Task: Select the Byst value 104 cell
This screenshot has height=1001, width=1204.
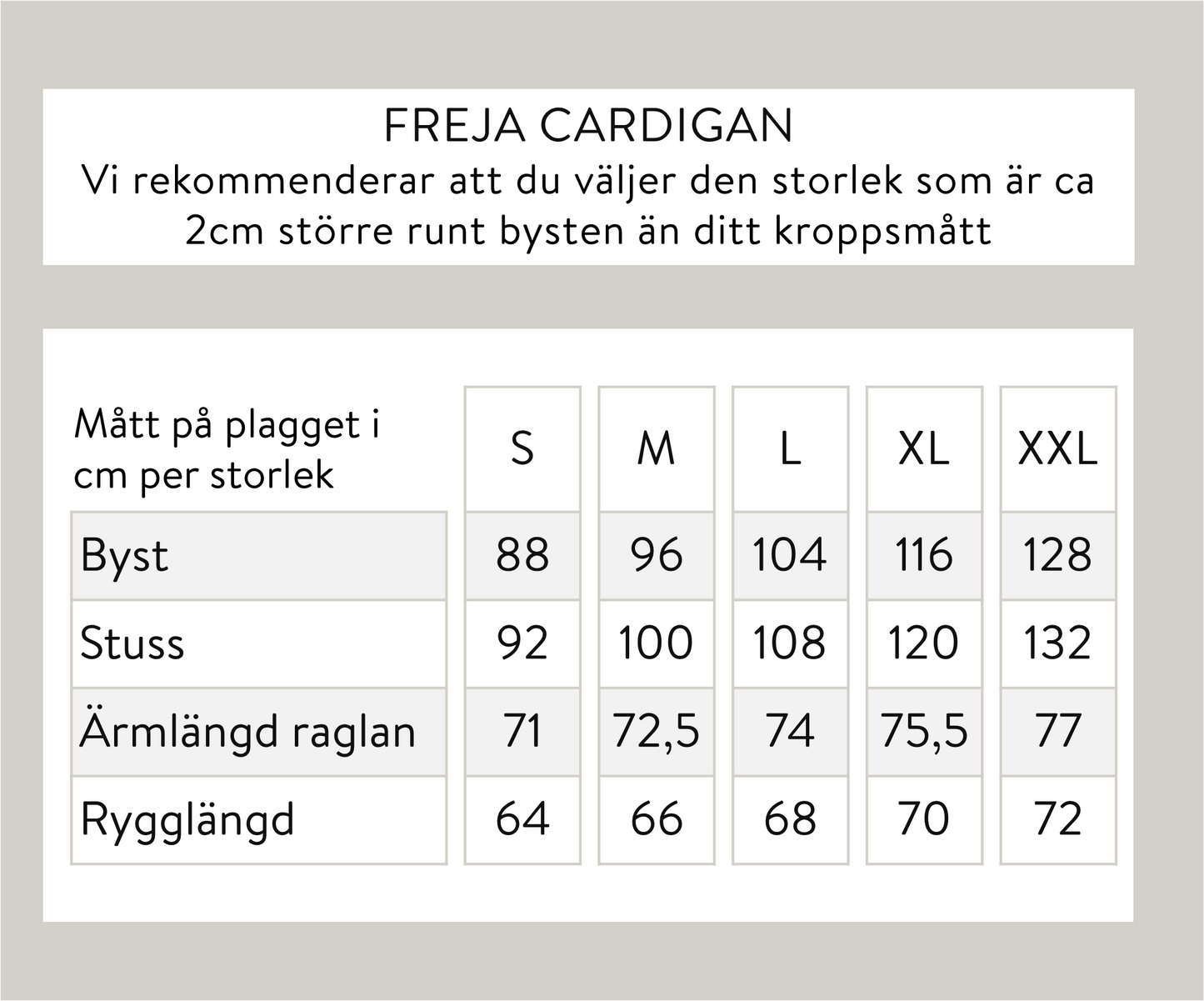Action: 790,556
